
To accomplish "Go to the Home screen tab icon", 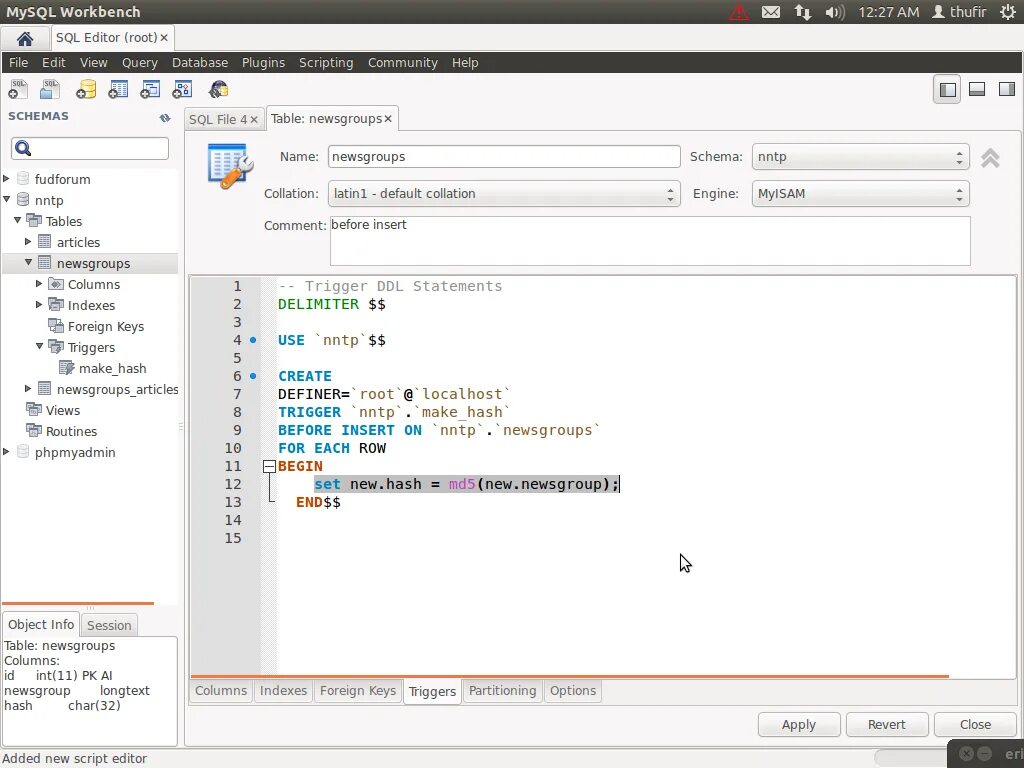I will 25,39.
